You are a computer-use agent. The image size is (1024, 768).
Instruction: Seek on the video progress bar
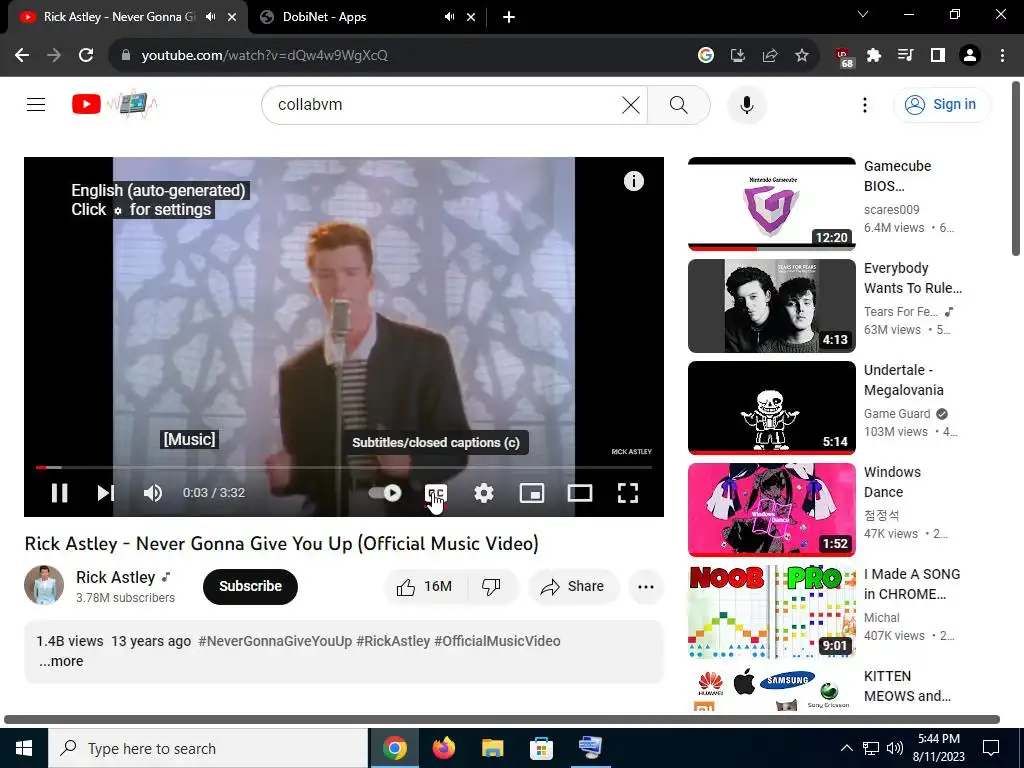[344, 468]
